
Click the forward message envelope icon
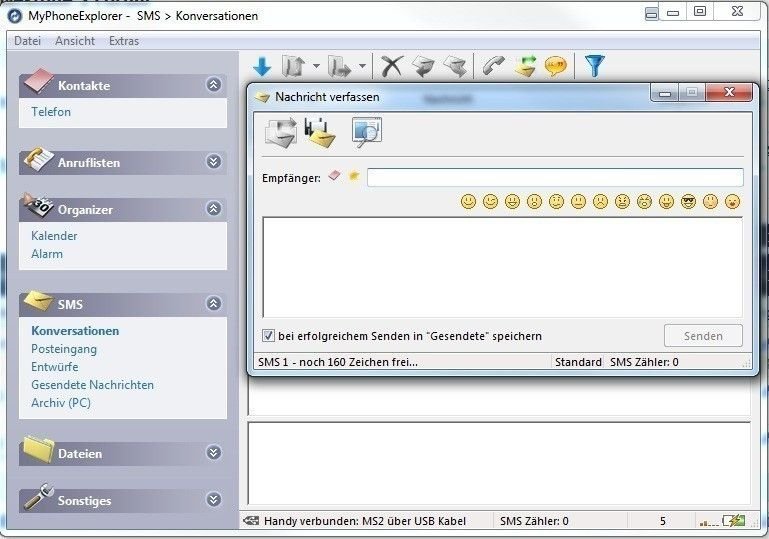[455, 66]
